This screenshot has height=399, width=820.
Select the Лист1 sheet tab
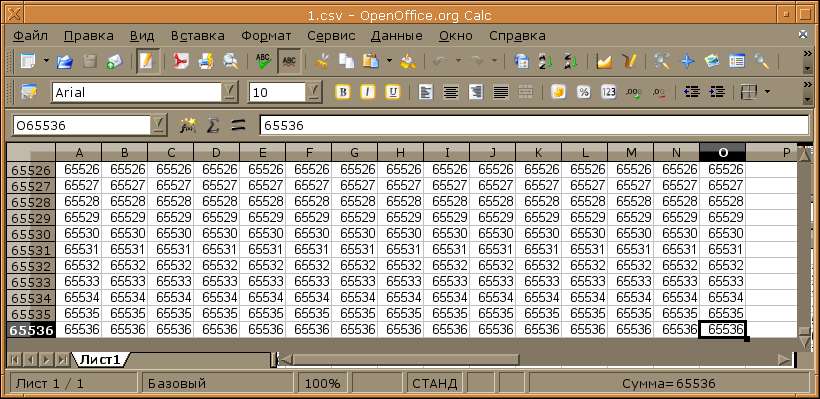(x=100, y=359)
